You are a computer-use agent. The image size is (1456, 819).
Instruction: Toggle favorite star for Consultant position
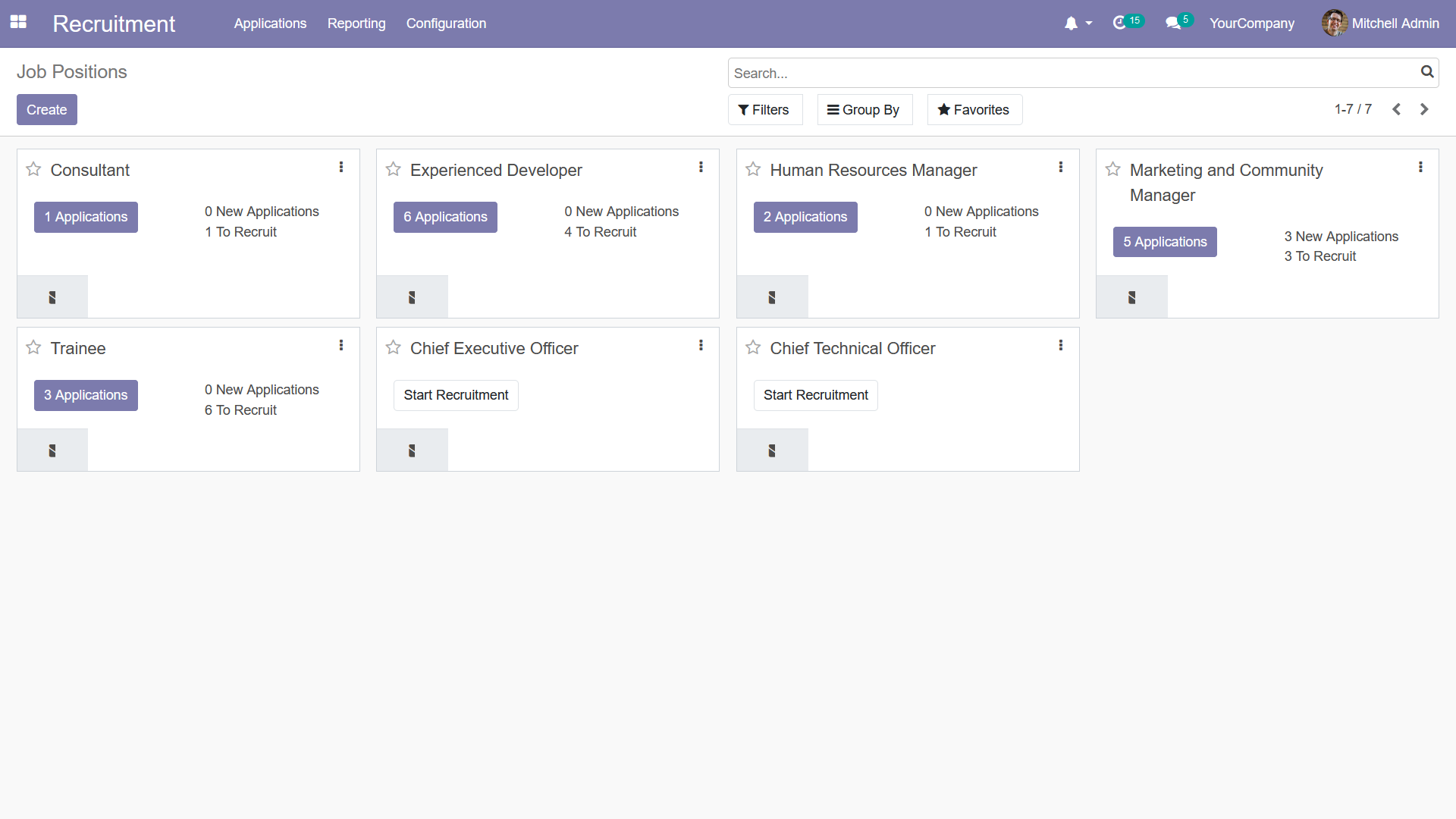click(x=35, y=168)
